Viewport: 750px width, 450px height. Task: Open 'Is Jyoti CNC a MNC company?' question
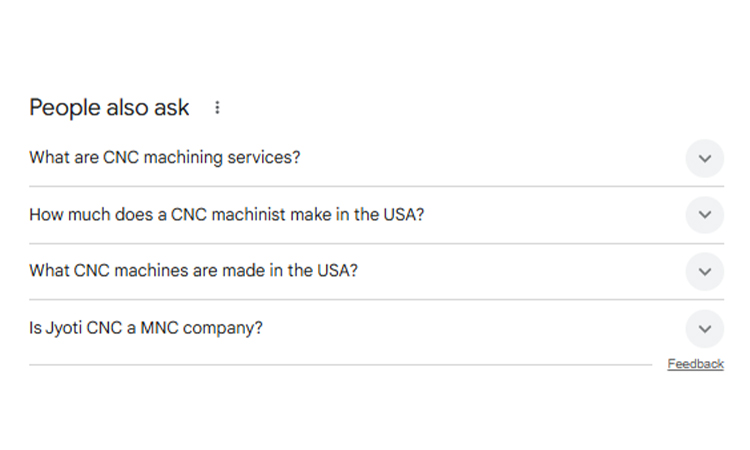tap(146, 328)
